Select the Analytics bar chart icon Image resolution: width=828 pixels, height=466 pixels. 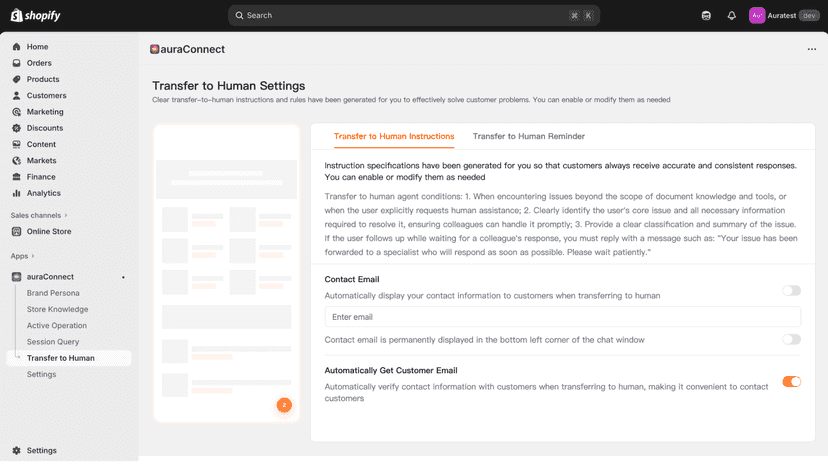click(x=16, y=193)
